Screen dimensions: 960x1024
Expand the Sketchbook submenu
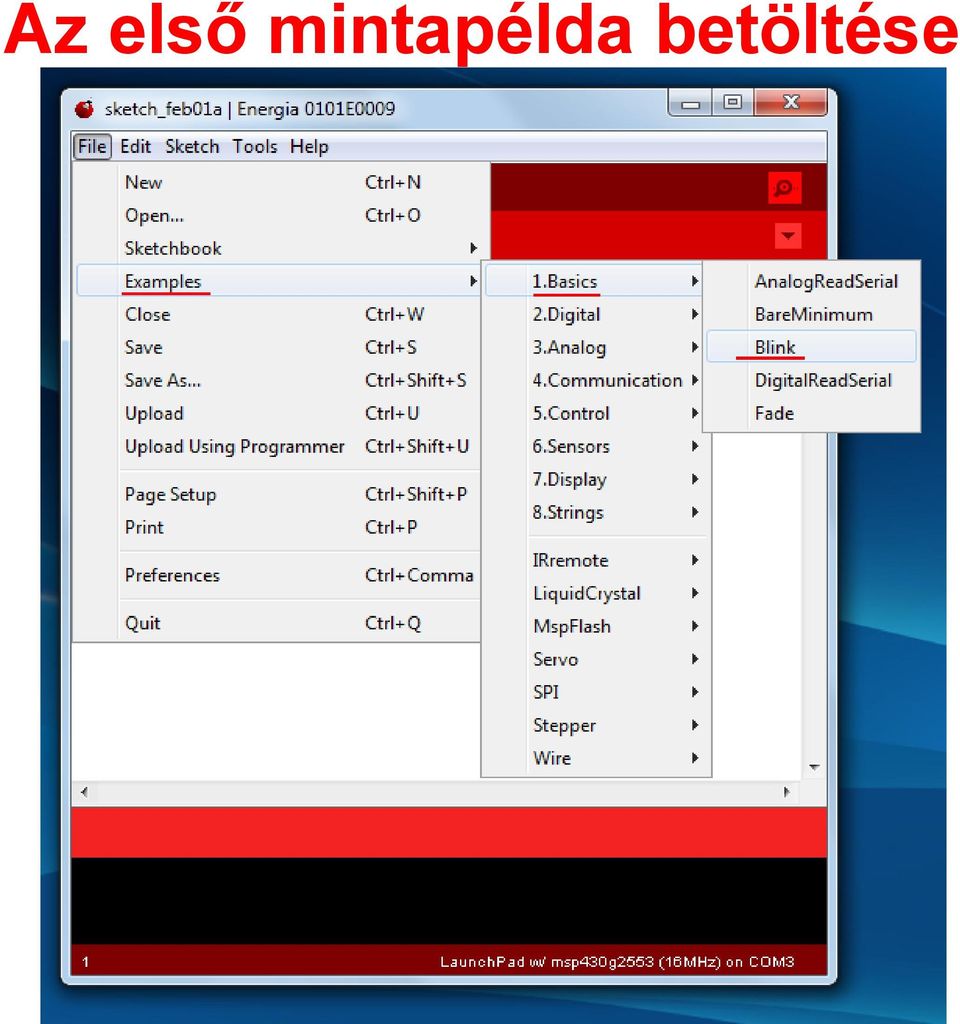point(278,248)
